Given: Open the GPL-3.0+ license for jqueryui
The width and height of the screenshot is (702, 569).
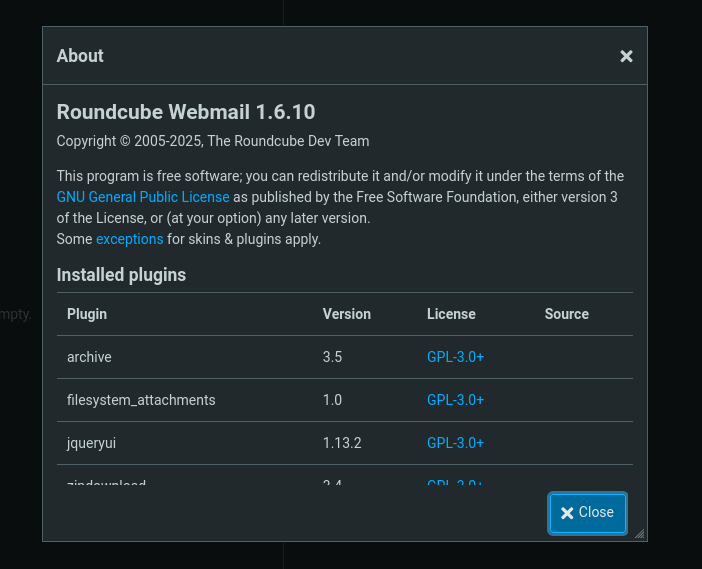Looking at the screenshot, I should point(455,443).
